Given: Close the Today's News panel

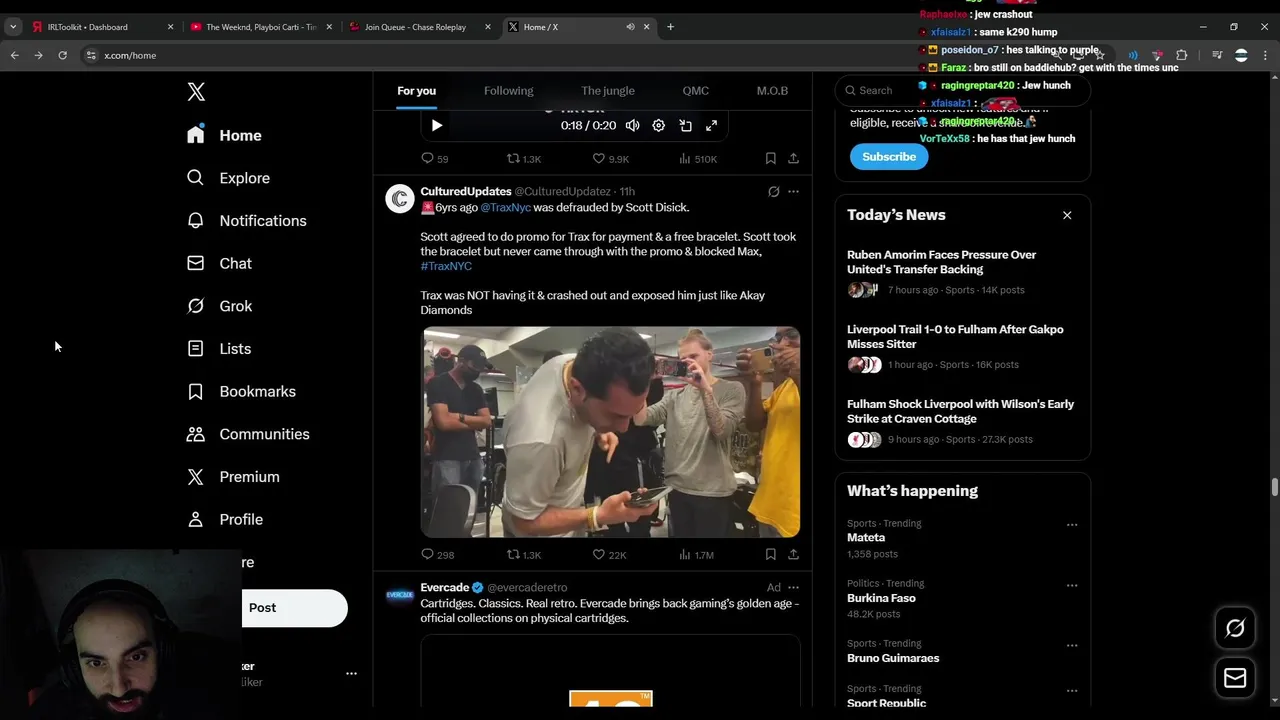Looking at the screenshot, I should pos(1067,215).
